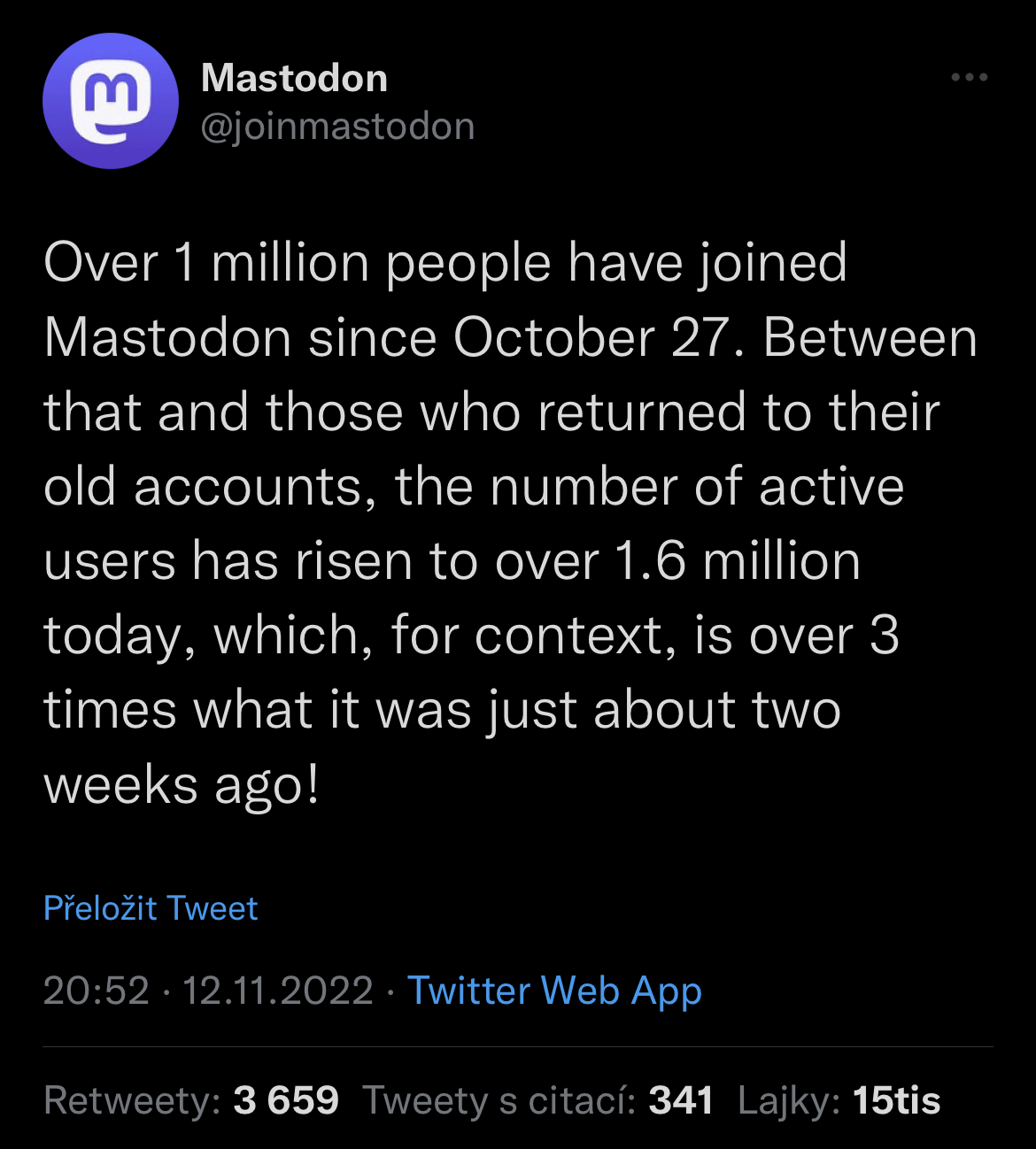Image resolution: width=1036 pixels, height=1149 pixels.
Task: Translate tweet via Přeložit Tweet
Action: (x=151, y=908)
